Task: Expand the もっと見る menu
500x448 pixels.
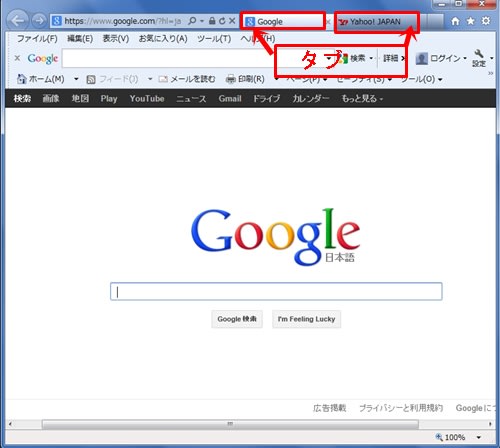Action: 362,99
